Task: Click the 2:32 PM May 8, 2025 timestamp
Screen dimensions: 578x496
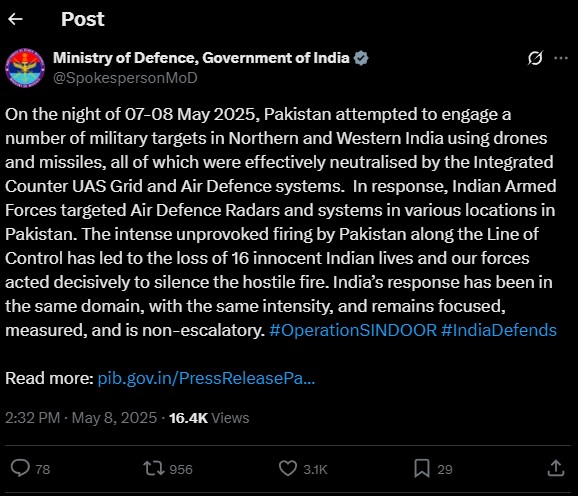Action: pos(81,418)
